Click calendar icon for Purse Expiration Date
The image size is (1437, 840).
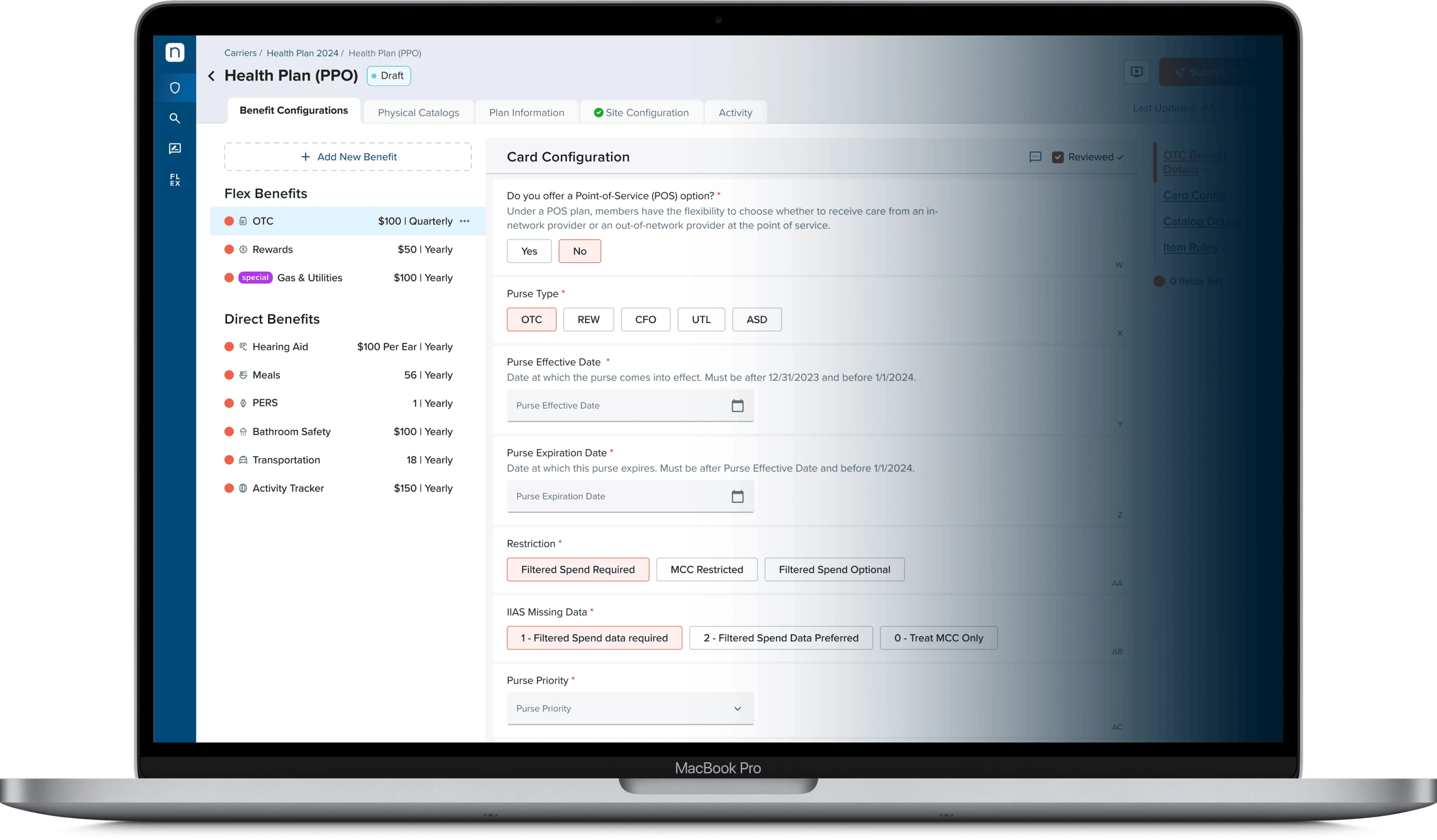pyautogui.click(x=737, y=496)
